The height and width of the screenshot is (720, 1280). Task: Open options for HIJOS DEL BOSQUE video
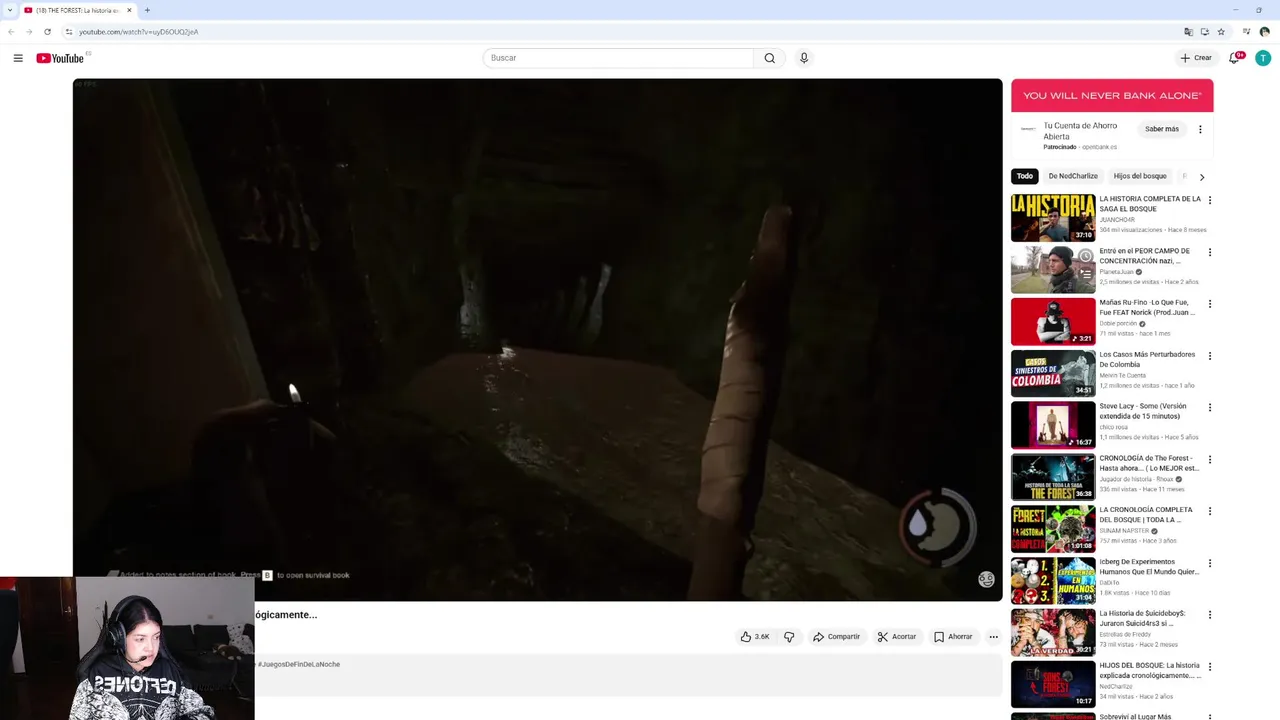1209,667
